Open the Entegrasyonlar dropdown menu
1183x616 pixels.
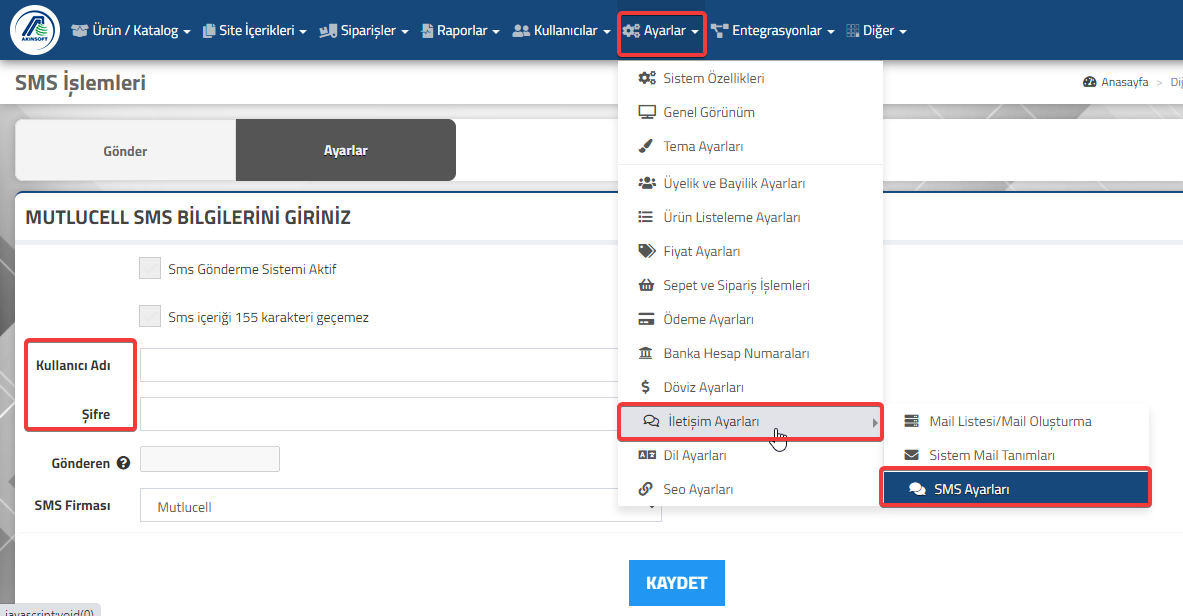click(x=773, y=30)
